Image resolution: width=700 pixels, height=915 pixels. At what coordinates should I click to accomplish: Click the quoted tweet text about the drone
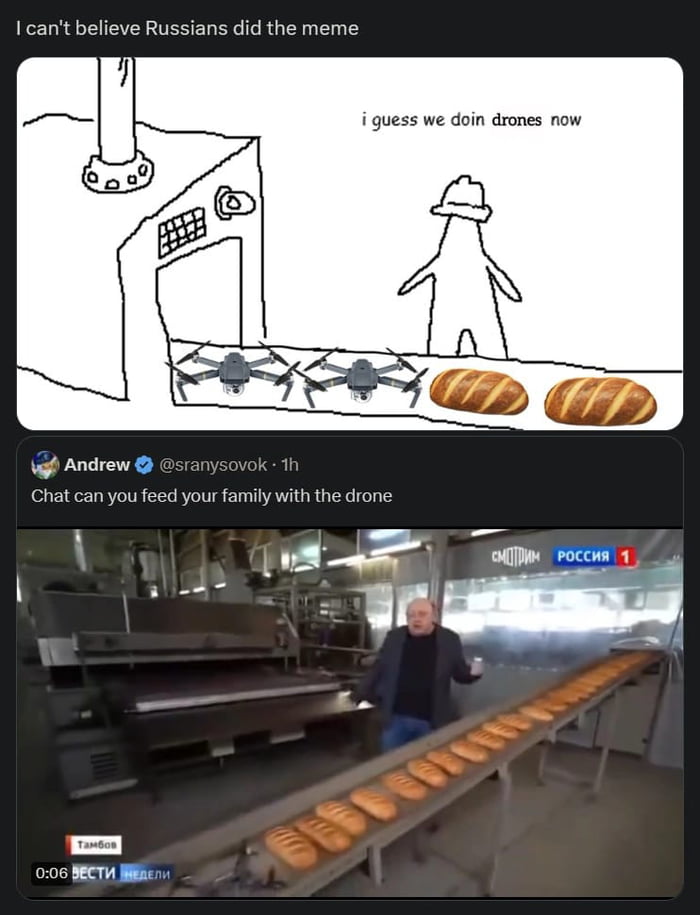211,496
